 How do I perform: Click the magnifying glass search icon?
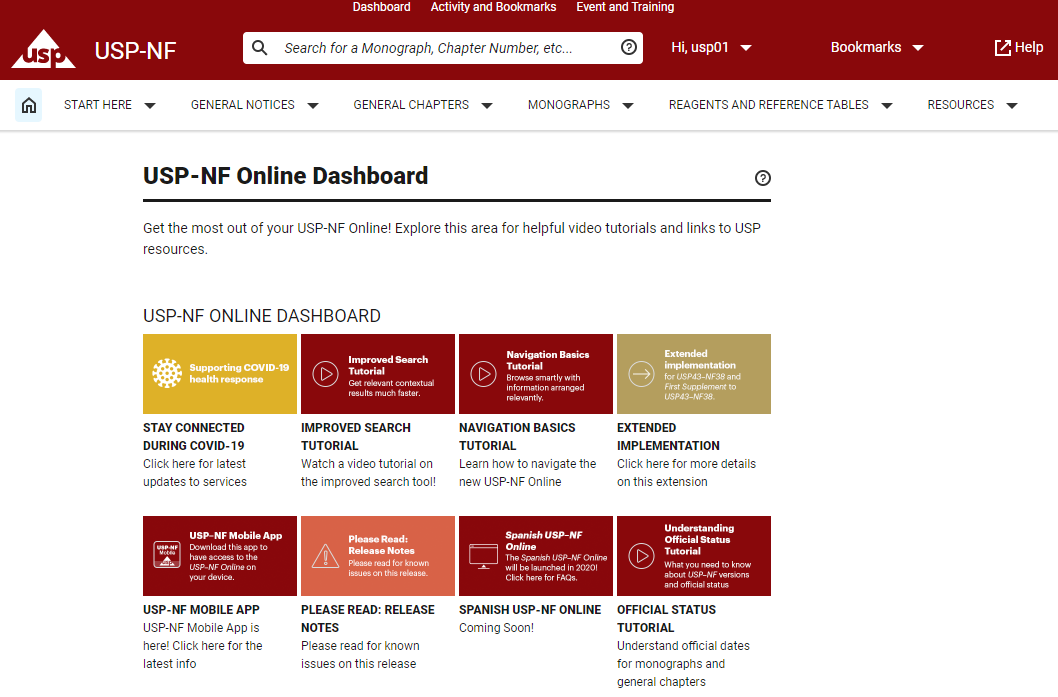(260, 48)
